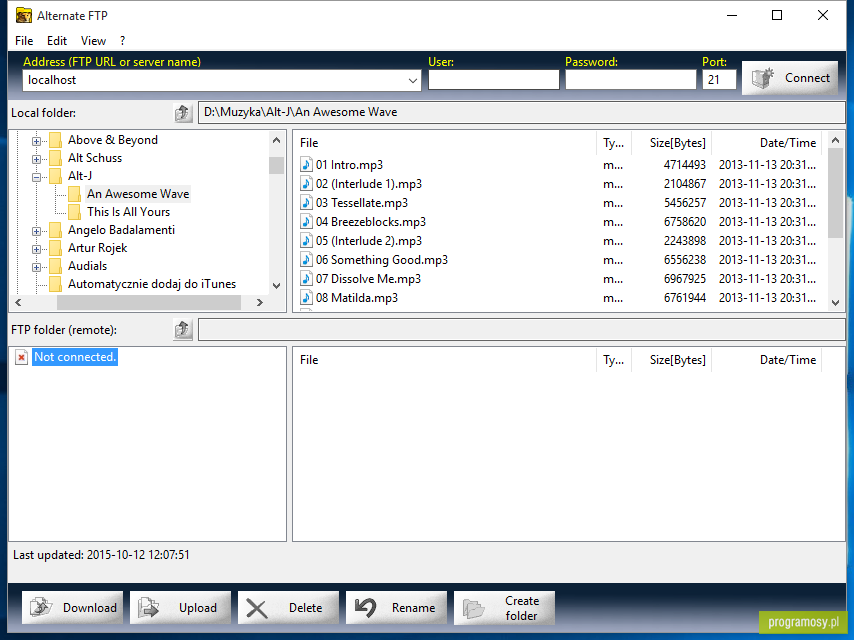Click the Automatycznie dodaj do iTunes folder icon
This screenshot has height=640, width=854.
[x=56, y=284]
